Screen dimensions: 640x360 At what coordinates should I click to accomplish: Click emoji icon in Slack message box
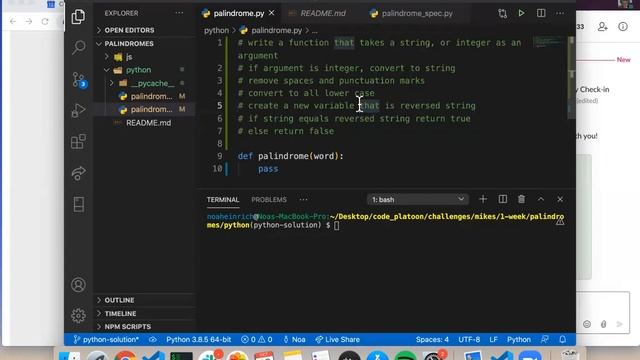(x=587, y=324)
